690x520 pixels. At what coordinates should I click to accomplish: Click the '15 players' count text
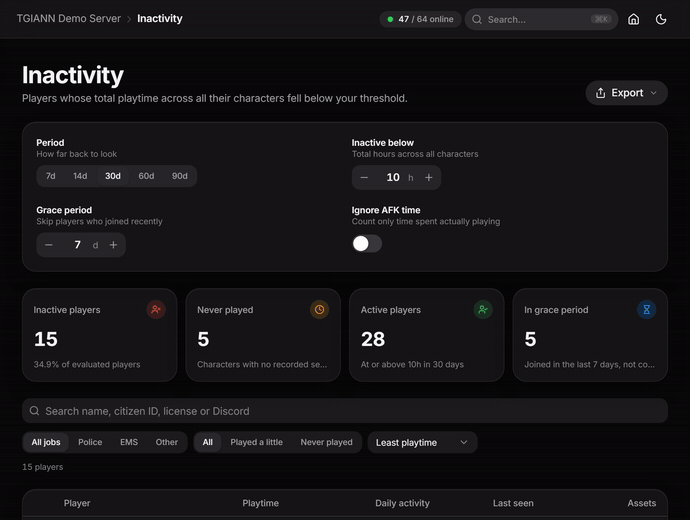tap(43, 467)
